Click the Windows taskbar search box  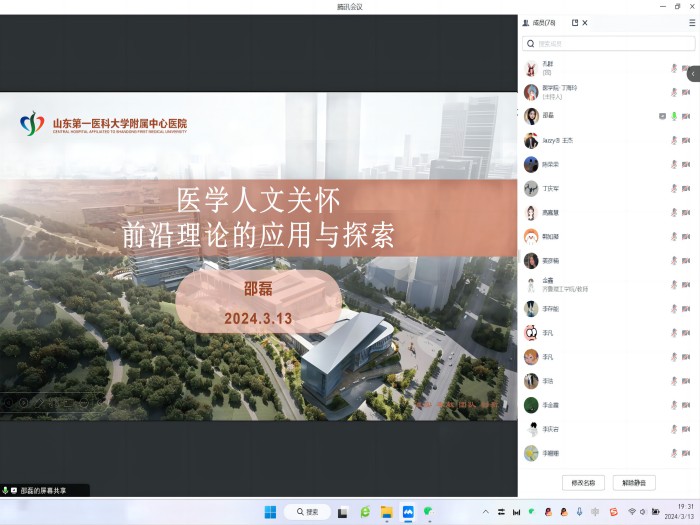[307, 512]
